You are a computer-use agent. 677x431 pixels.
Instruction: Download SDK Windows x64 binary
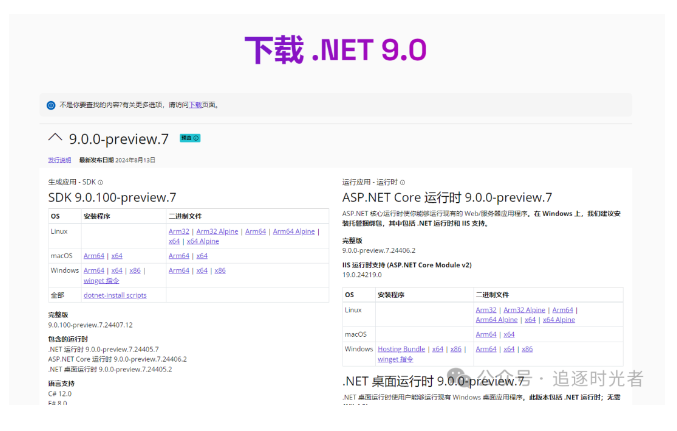(x=202, y=270)
